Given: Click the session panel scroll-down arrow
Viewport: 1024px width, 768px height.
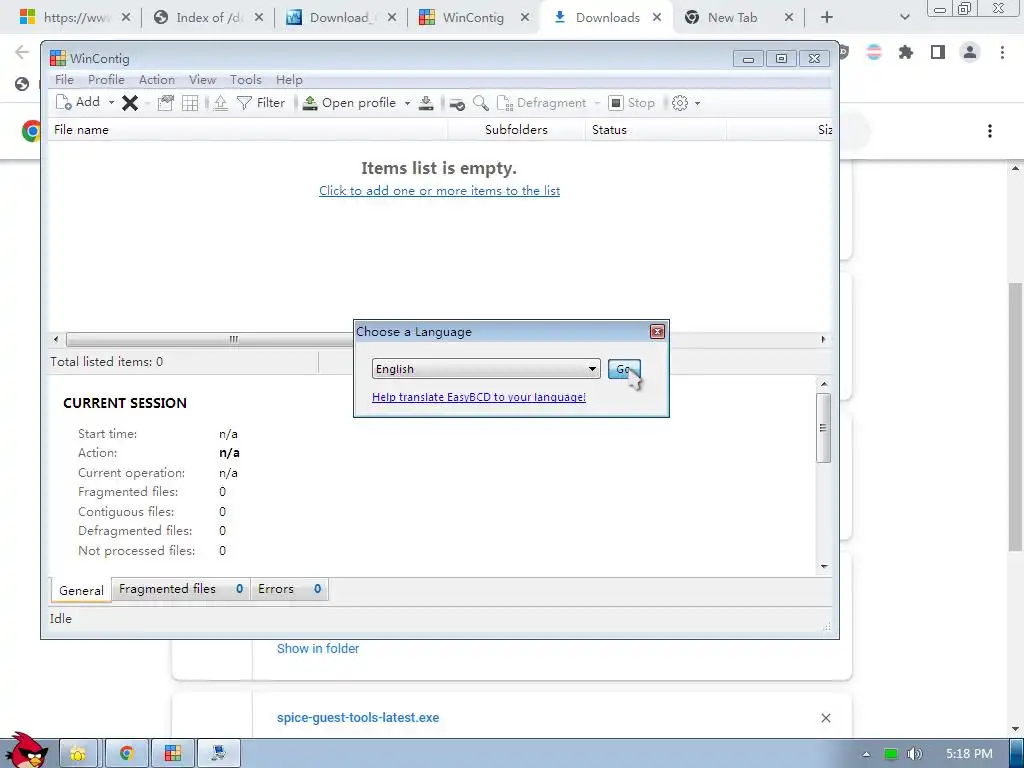Looking at the screenshot, I should 824,566.
